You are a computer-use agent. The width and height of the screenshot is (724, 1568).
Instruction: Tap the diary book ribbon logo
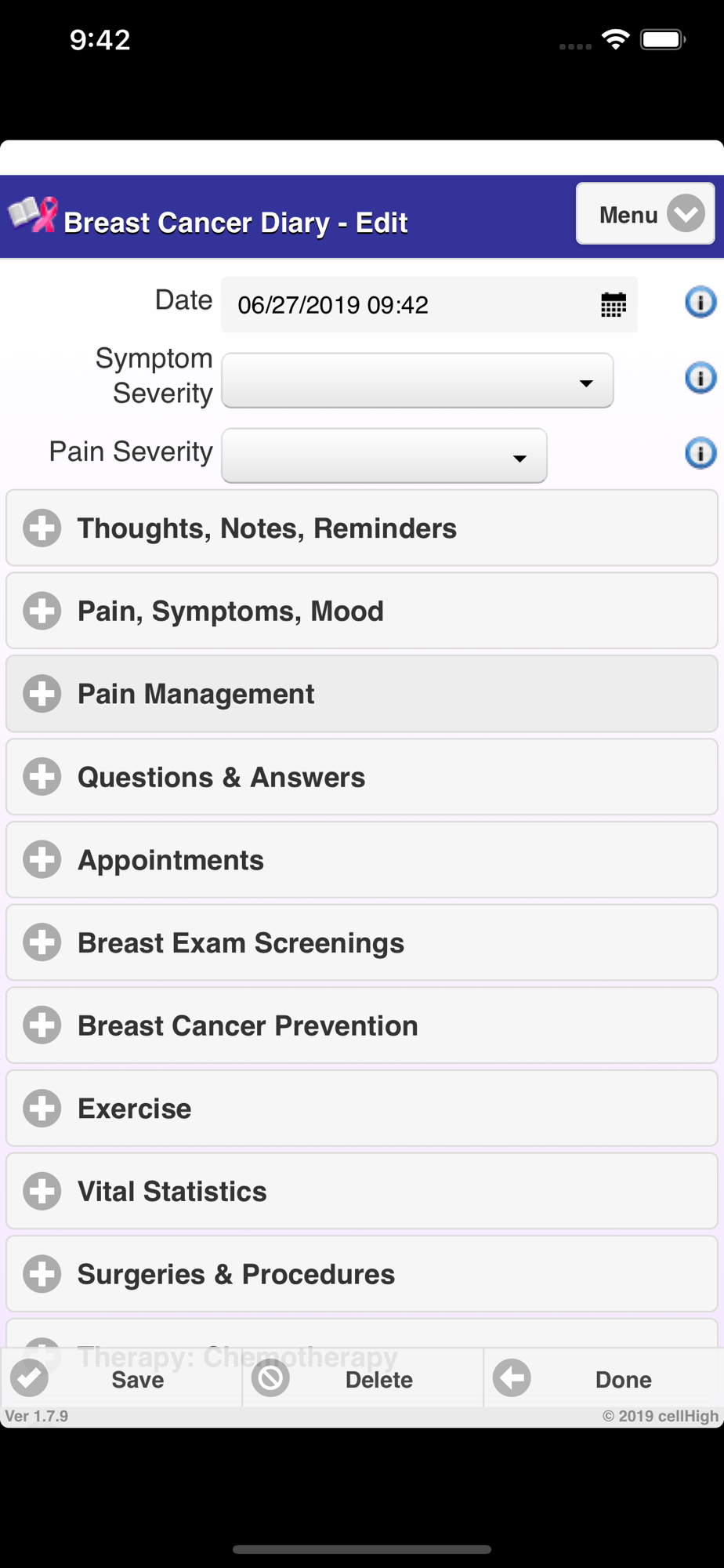pos(33,214)
